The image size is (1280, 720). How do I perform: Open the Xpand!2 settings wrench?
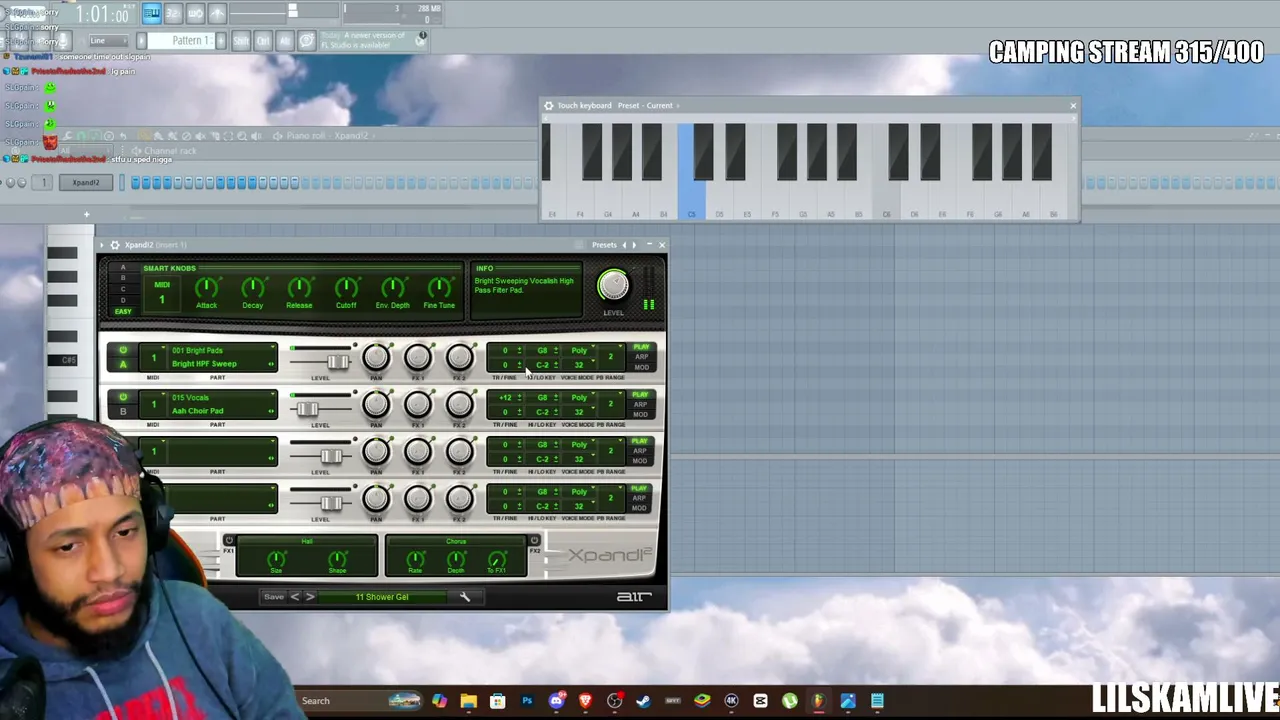465,597
